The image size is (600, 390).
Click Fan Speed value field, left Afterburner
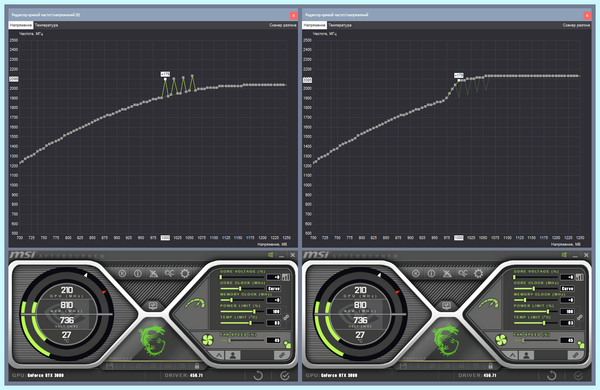[274, 340]
